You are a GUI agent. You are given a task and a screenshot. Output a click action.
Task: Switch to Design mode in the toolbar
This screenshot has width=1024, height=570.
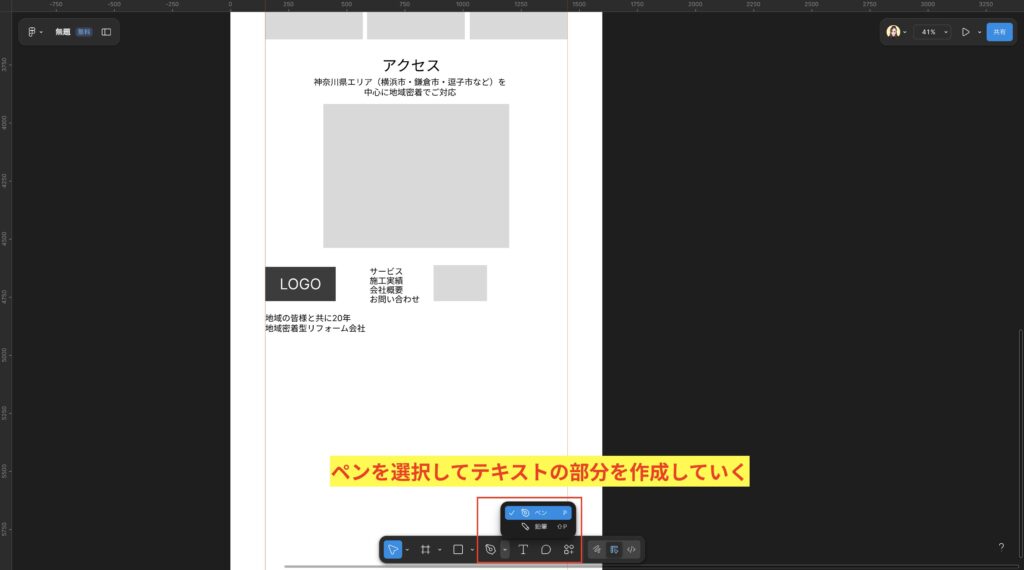point(614,549)
